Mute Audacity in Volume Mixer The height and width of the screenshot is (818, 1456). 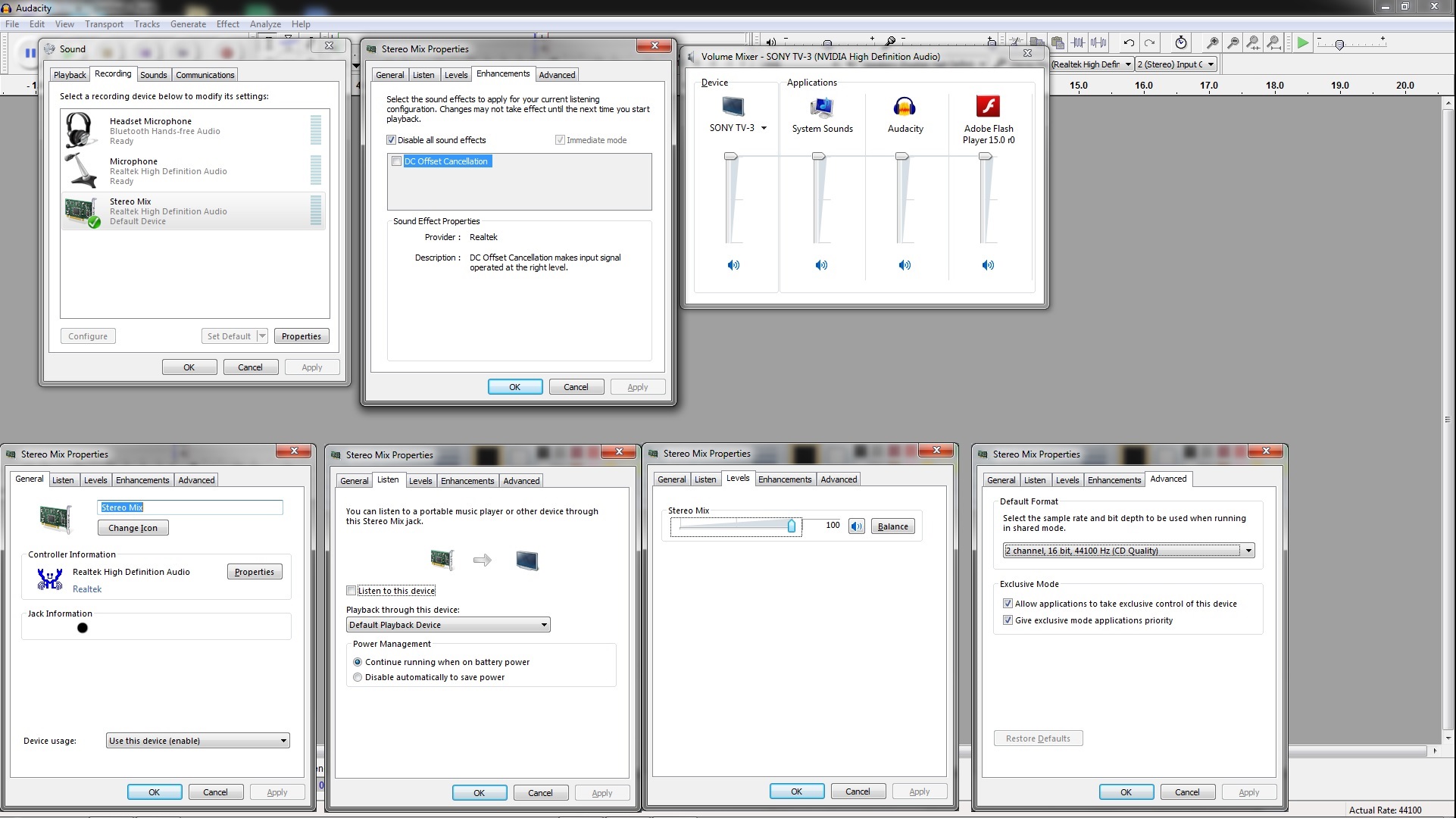coord(905,265)
